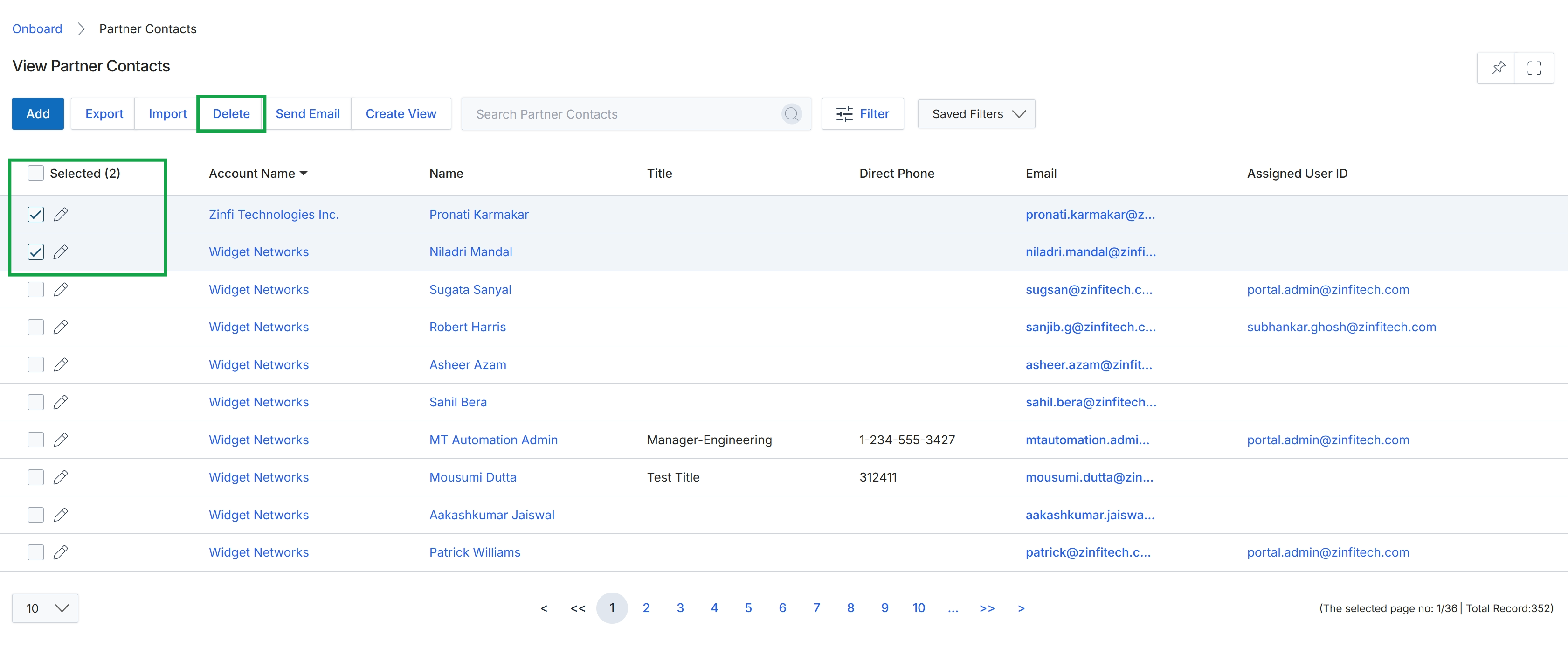This screenshot has height=649, width=1568.
Task: Check the Patrick Williams row checkbox
Action: click(x=36, y=553)
